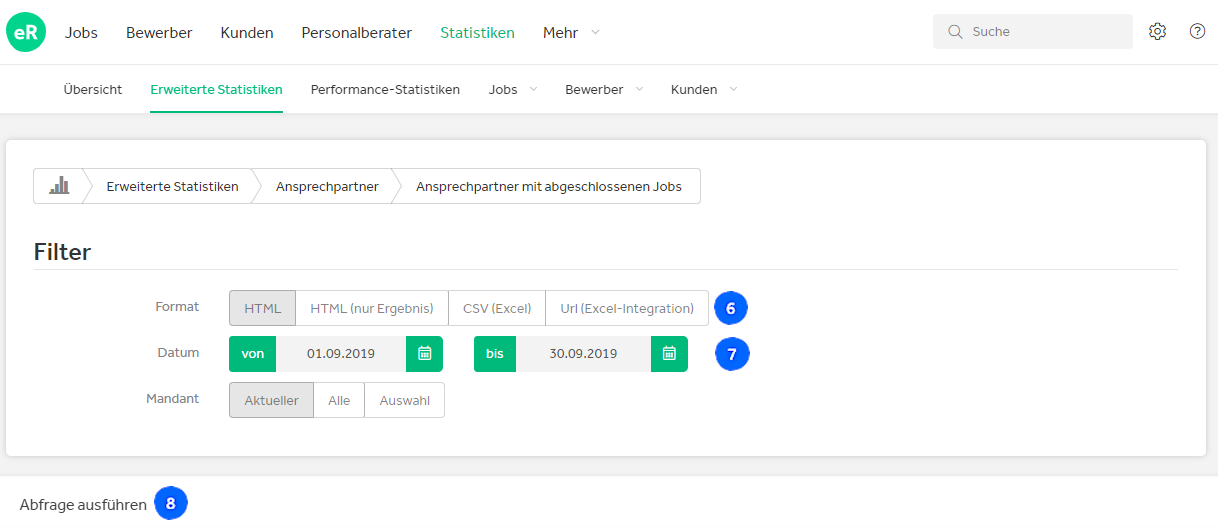Choose 'Alle' for Mandant
Screen dimensions: 1218x528
pos(339,400)
